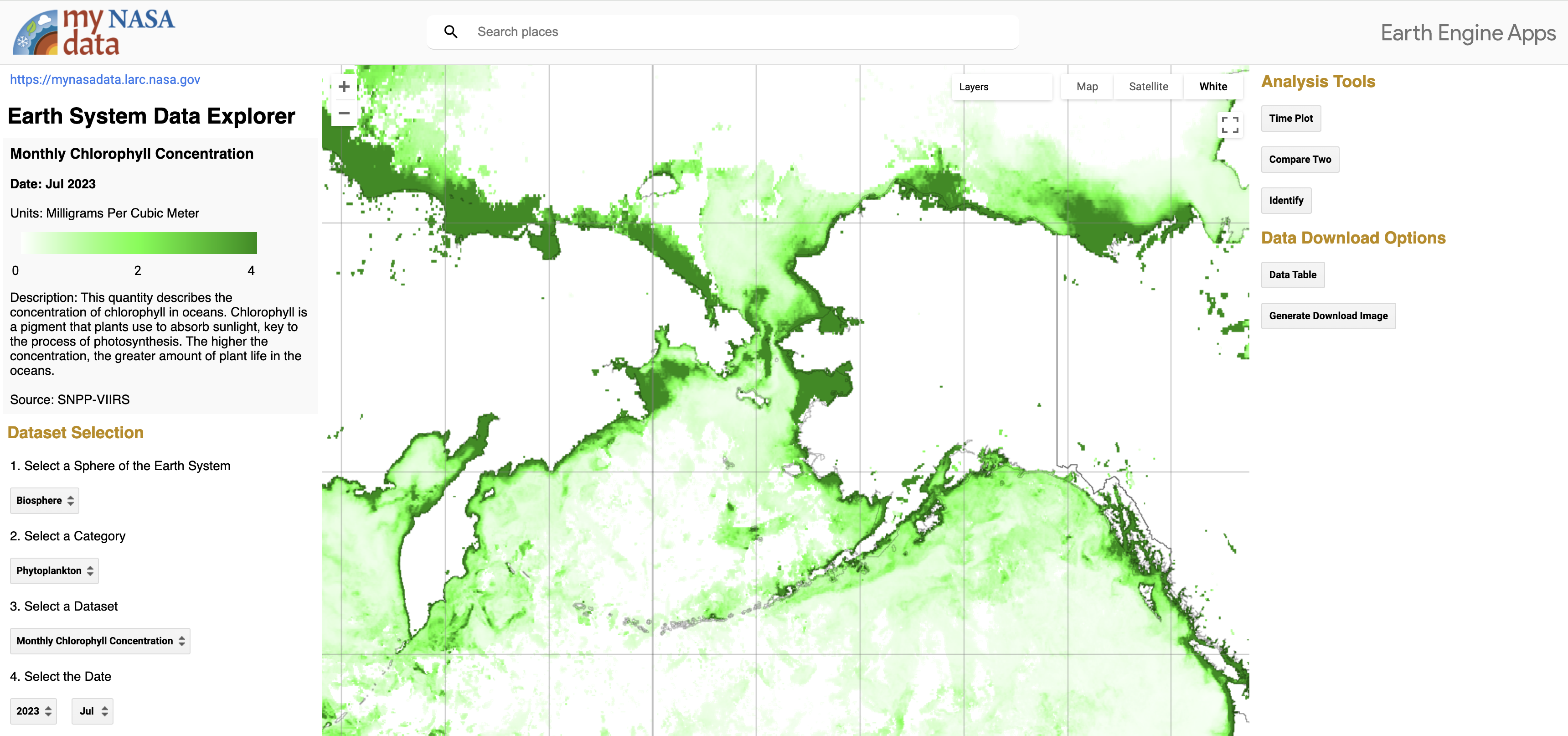The image size is (1568, 736).
Task: Launch the Compare Two tool
Action: (x=1300, y=159)
